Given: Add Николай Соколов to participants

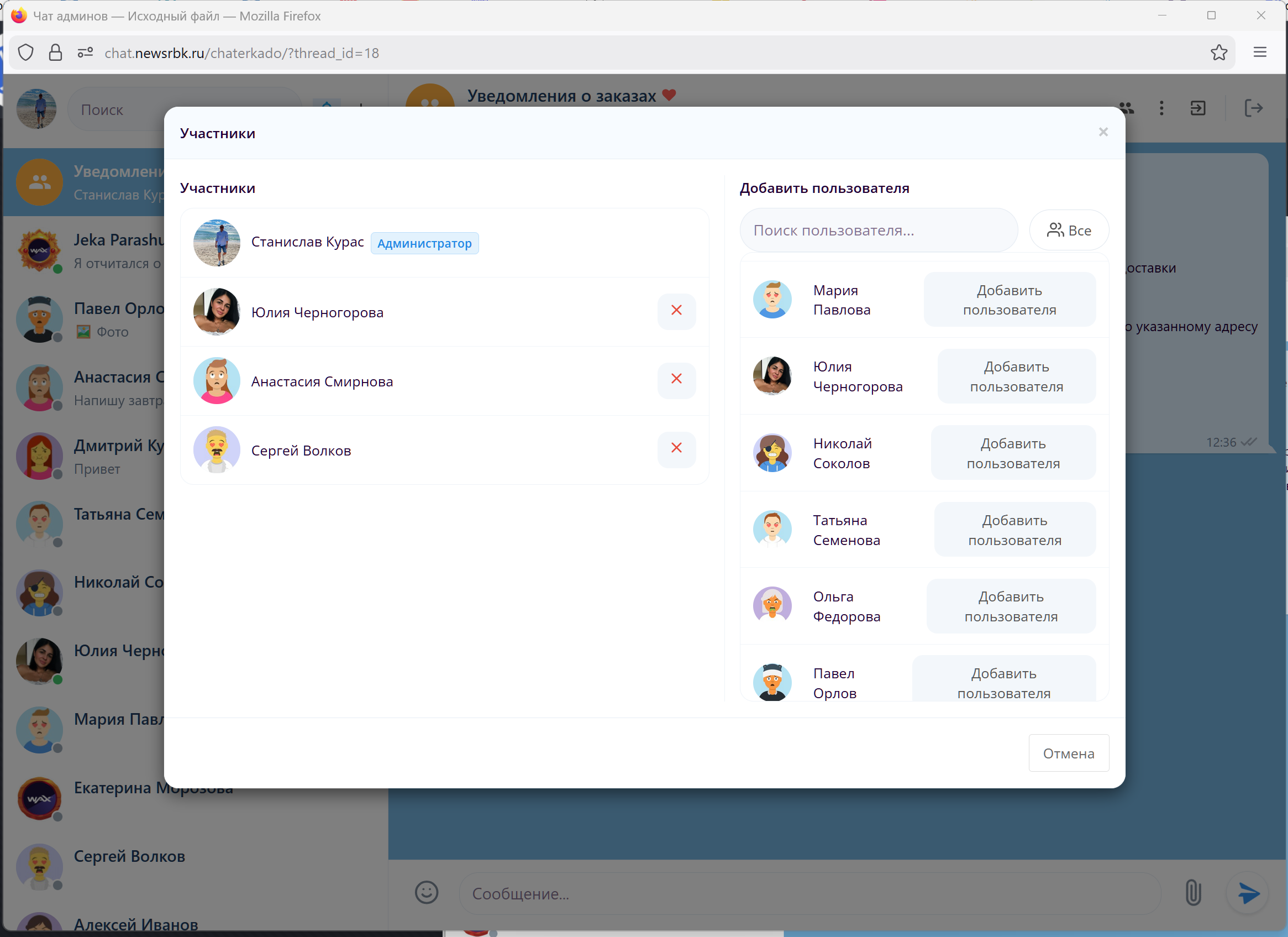Looking at the screenshot, I should click(1013, 453).
